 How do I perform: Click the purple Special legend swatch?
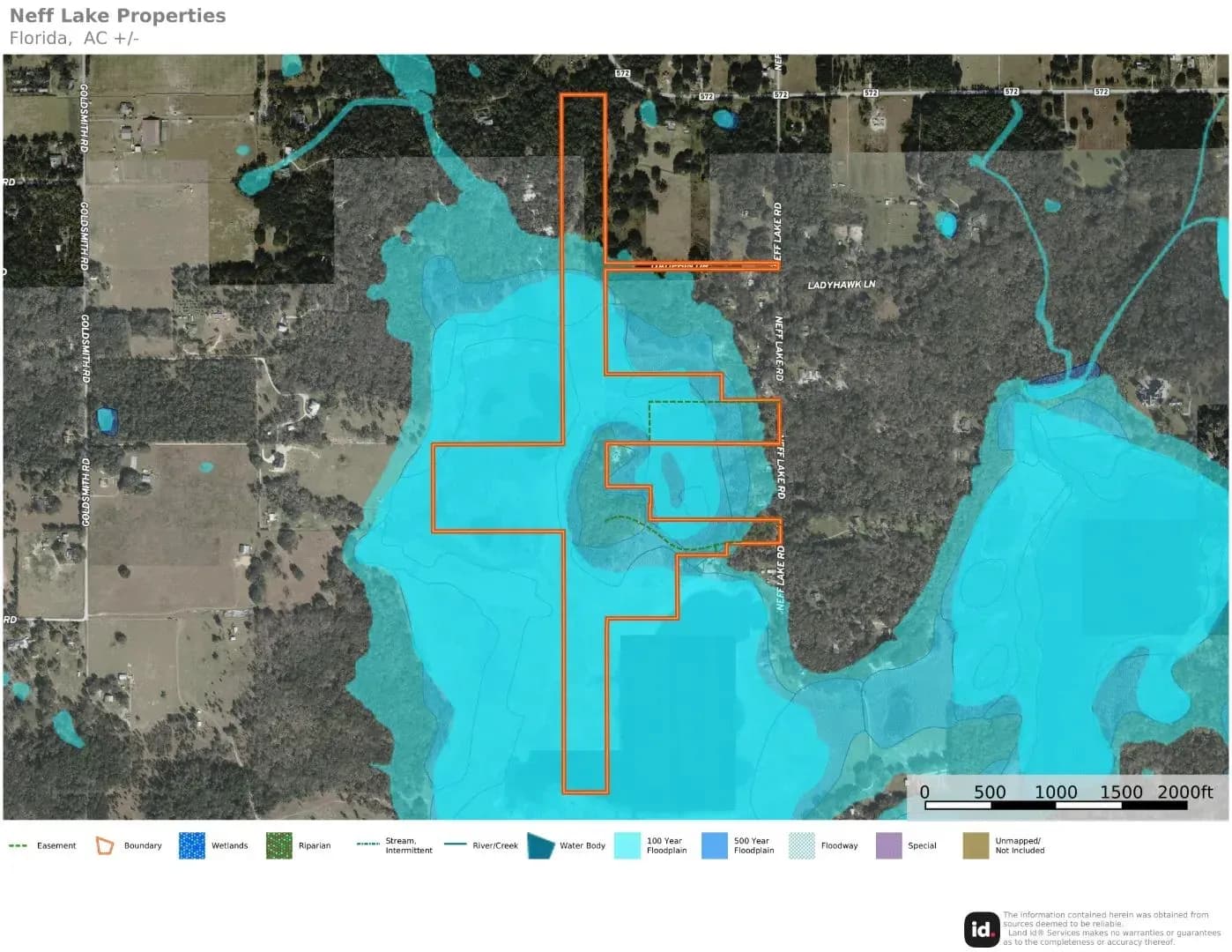[889, 846]
